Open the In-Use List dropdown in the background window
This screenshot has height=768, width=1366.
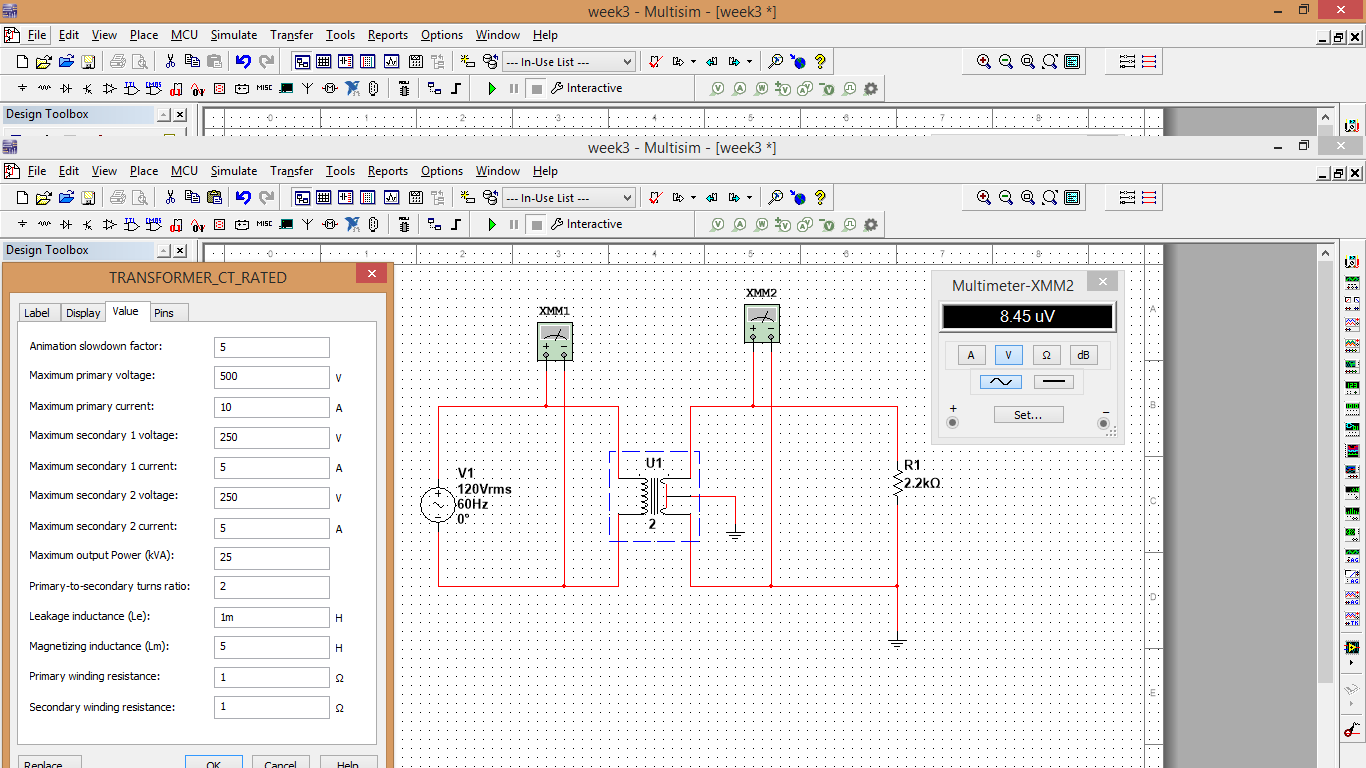[568, 62]
